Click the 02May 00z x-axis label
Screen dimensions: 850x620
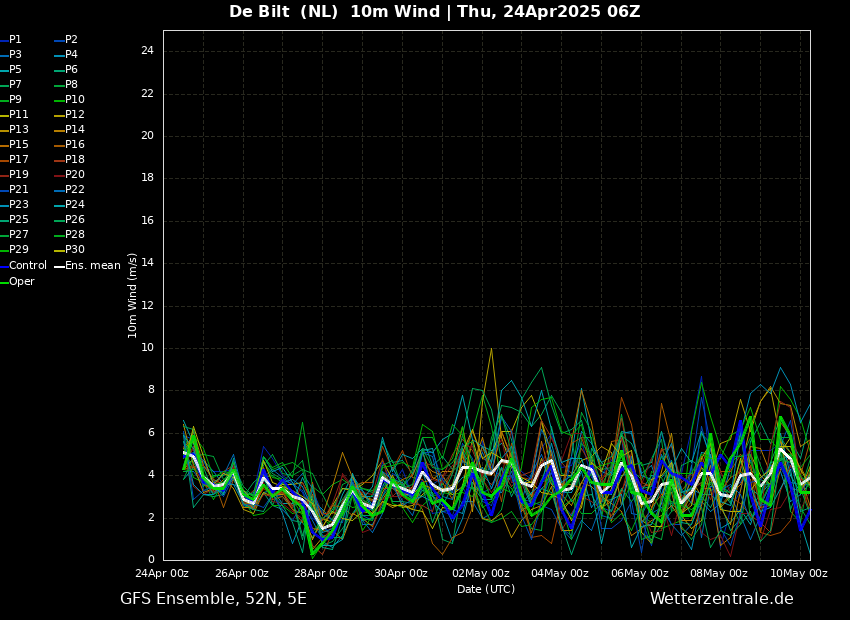(x=480, y=574)
